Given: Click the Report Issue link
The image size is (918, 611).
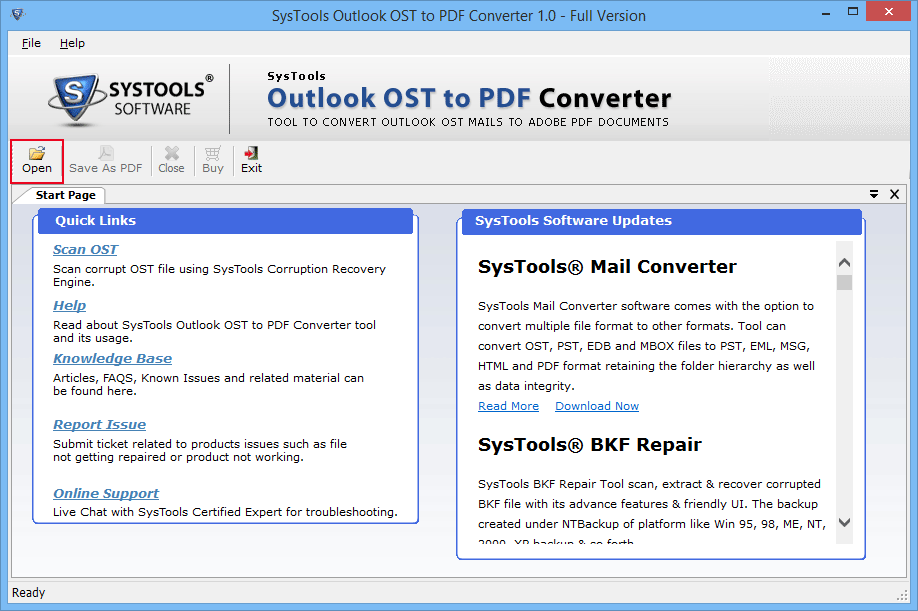Looking at the screenshot, I should [x=100, y=425].
